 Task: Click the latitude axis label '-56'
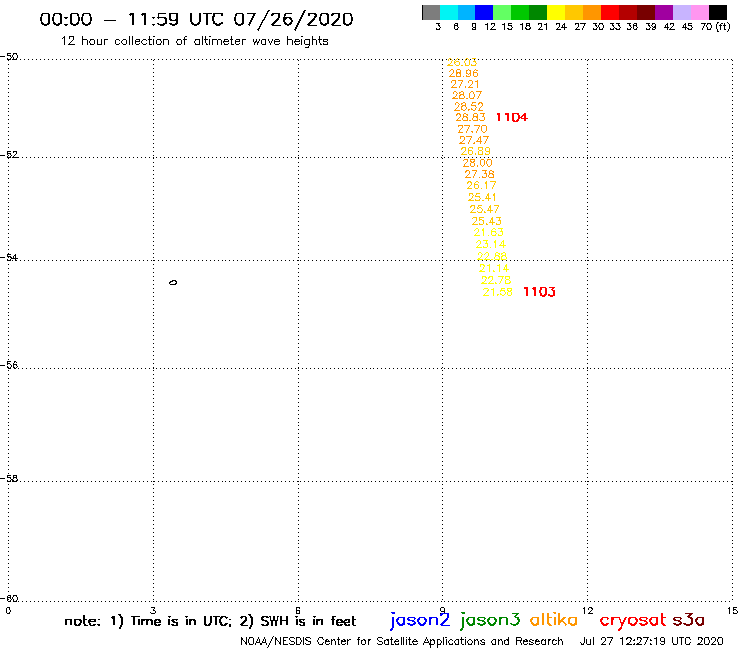9,365
